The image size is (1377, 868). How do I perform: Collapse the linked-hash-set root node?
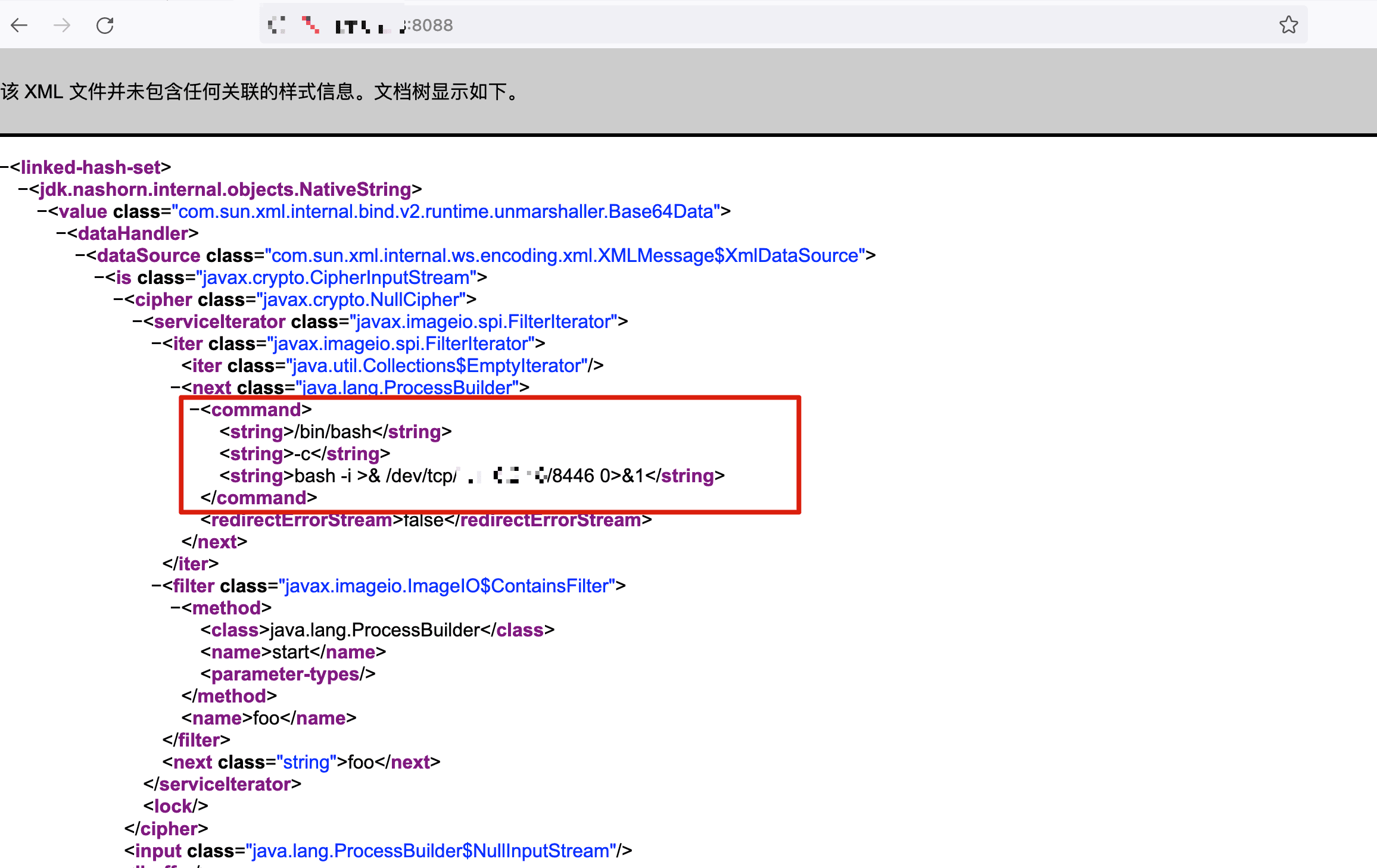pyautogui.click(x=4, y=167)
